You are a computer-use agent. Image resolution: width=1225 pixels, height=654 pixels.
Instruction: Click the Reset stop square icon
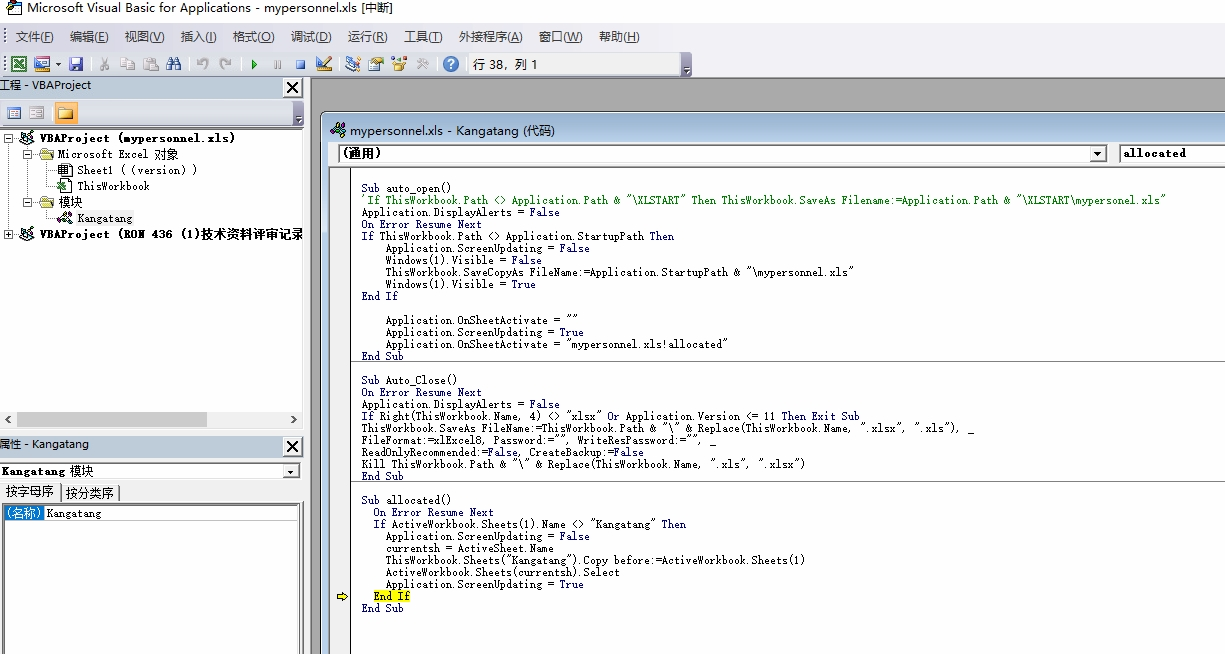[300, 64]
